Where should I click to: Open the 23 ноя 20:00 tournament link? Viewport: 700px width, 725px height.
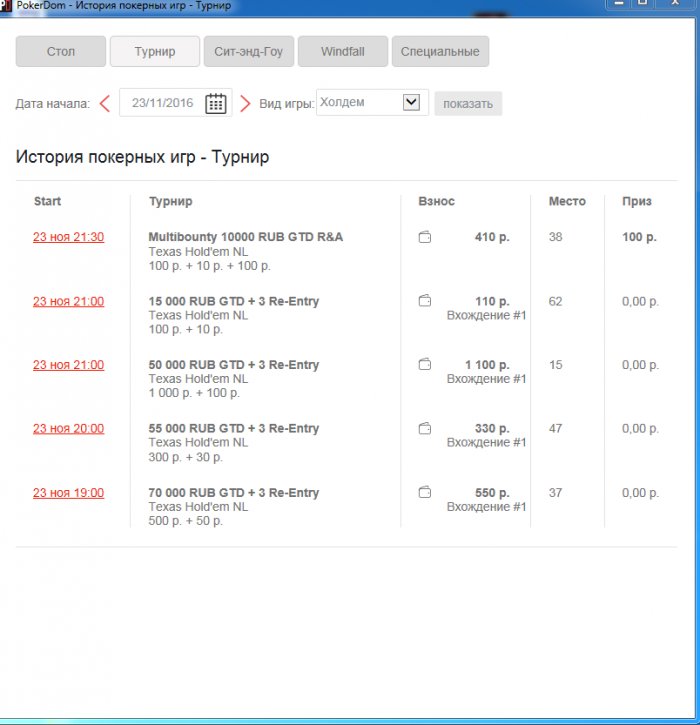pos(68,429)
